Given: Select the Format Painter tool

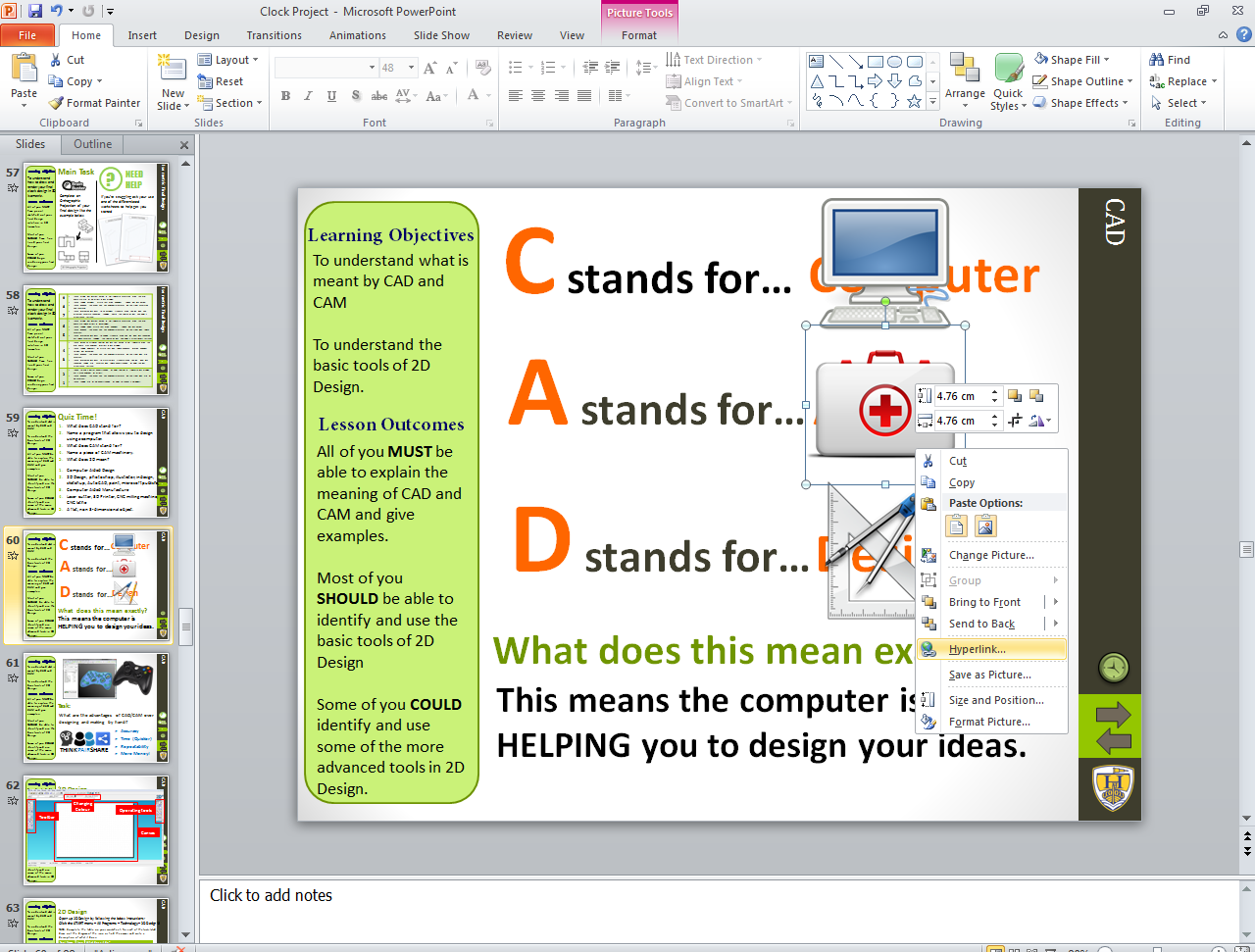Looking at the screenshot, I should click(x=94, y=102).
